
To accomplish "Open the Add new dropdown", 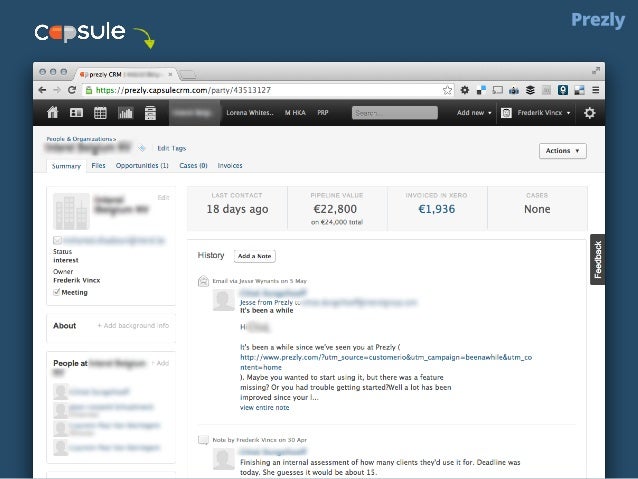I will (x=474, y=113).
